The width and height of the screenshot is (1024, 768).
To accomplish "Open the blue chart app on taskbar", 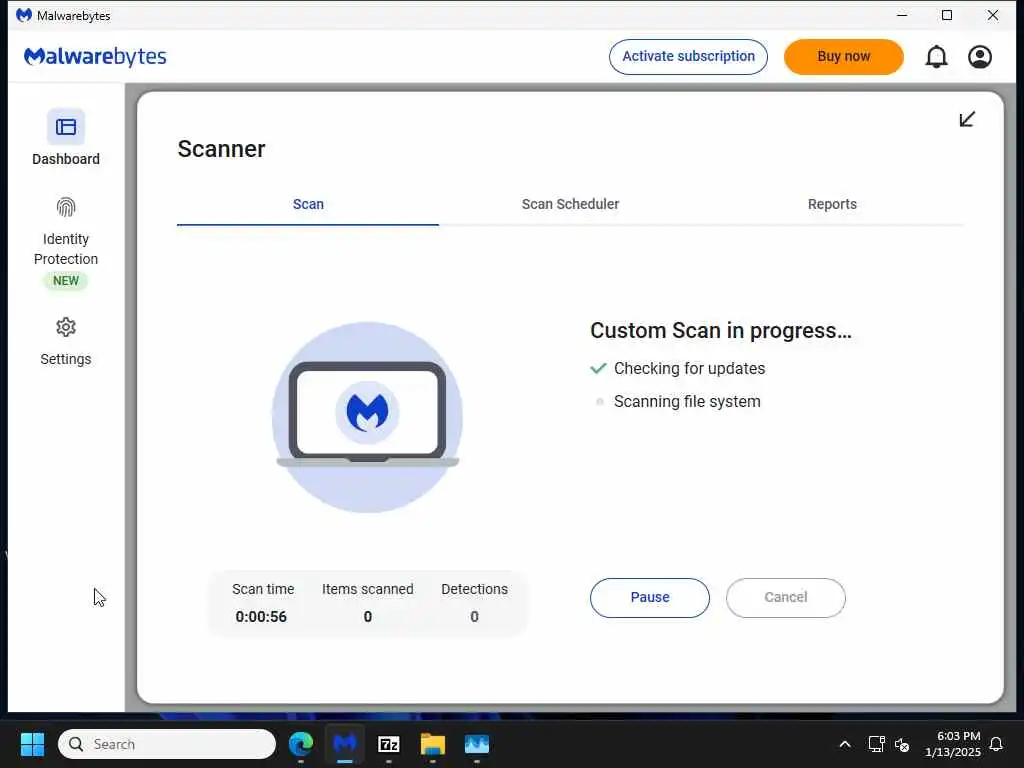I will [x=477, y=744].
